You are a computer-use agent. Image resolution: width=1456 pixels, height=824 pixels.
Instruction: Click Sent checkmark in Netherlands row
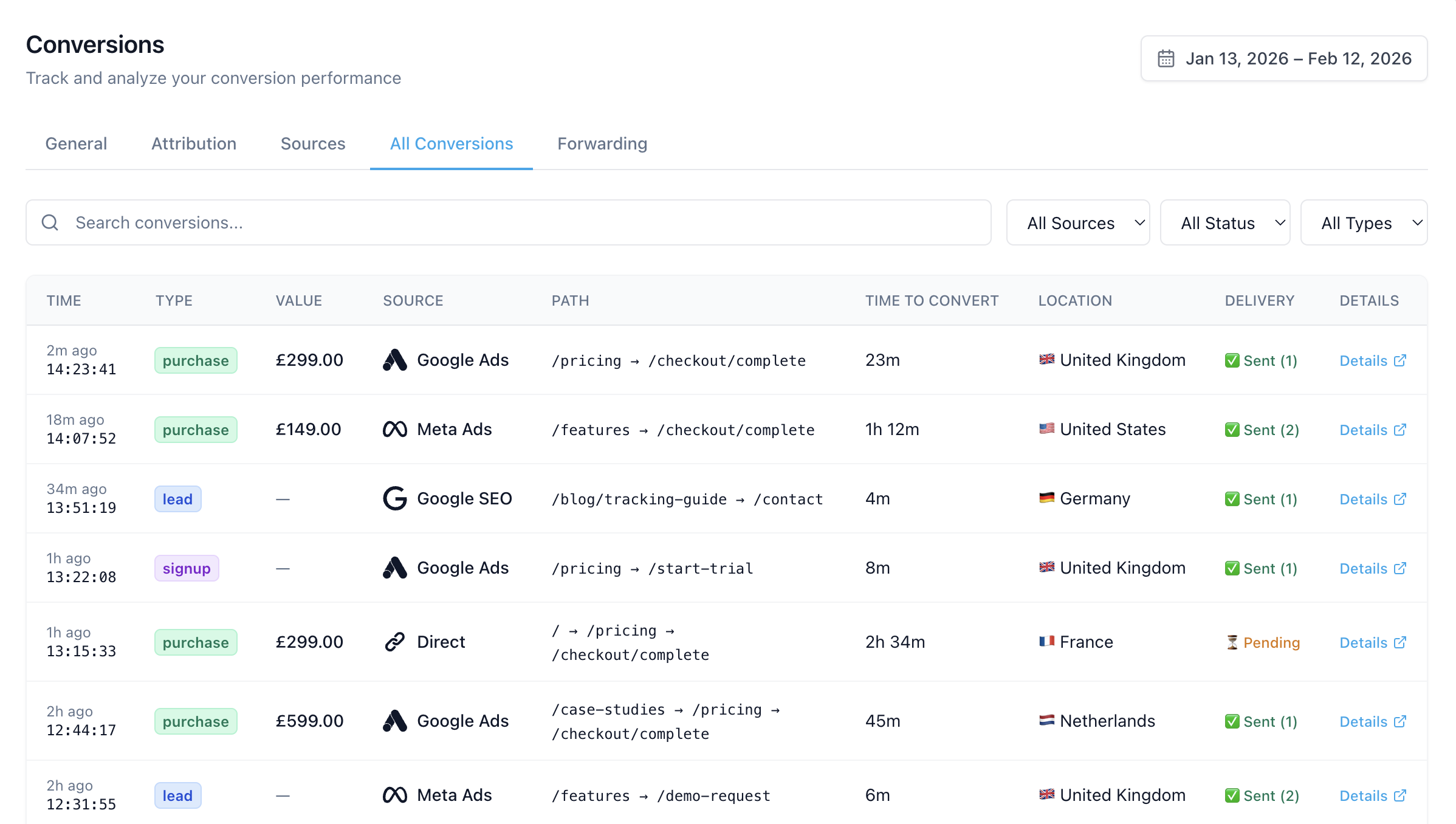click(x=1232, y=721)
